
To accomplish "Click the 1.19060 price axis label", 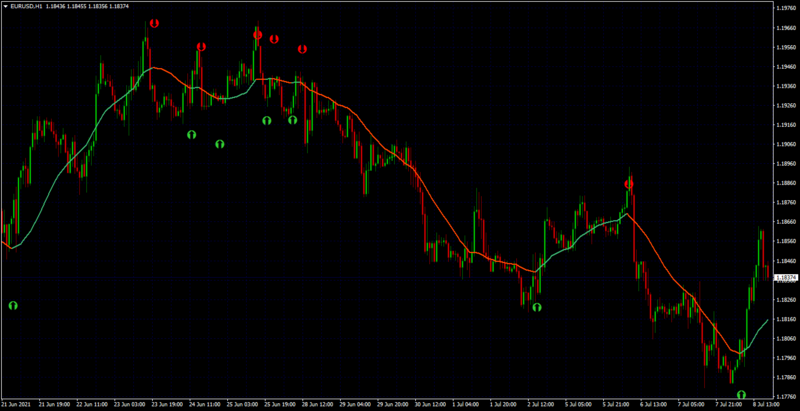I will (786, 144).
